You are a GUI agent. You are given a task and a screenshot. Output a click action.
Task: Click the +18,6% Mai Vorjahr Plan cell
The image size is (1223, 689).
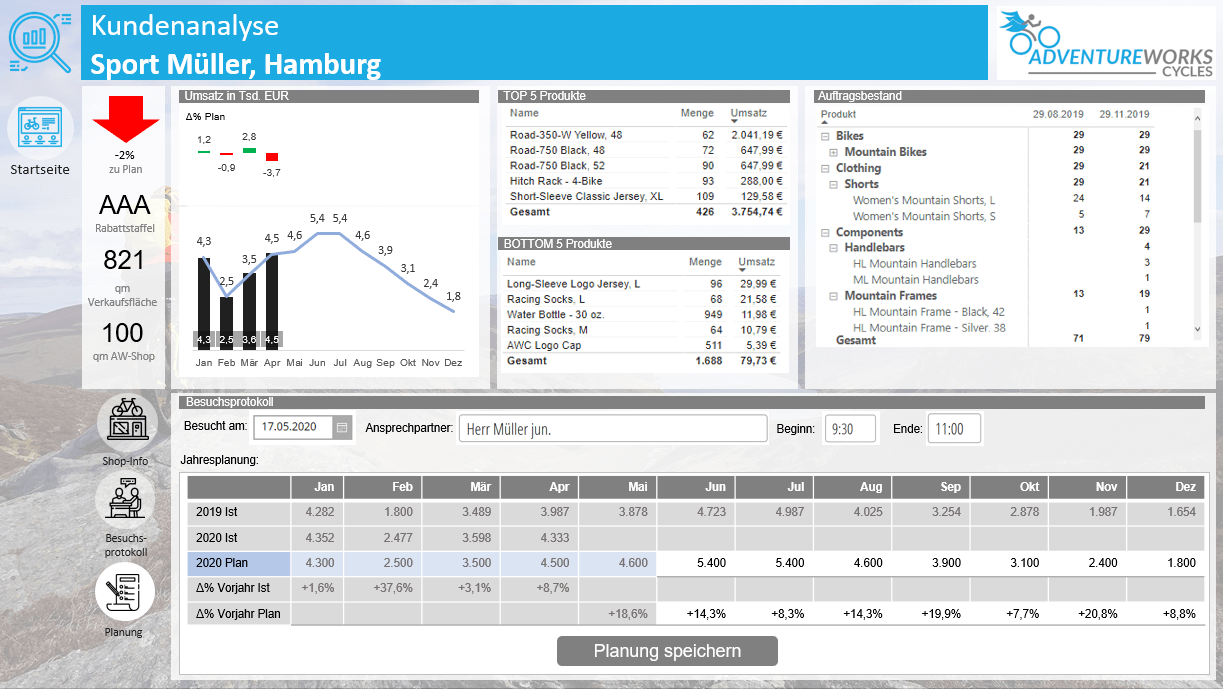(x=617, y=614)
